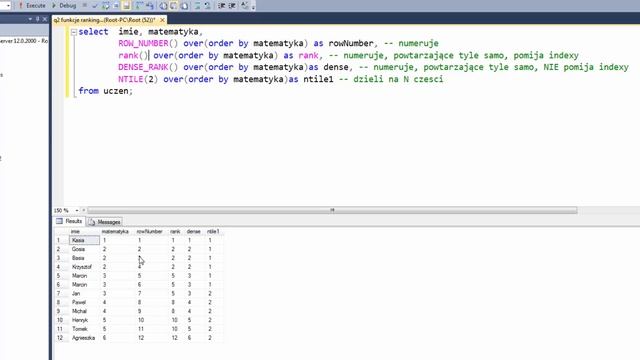Select the Tomek cell in results
This screenshot has height=360, width=640.
click(84, 329)
